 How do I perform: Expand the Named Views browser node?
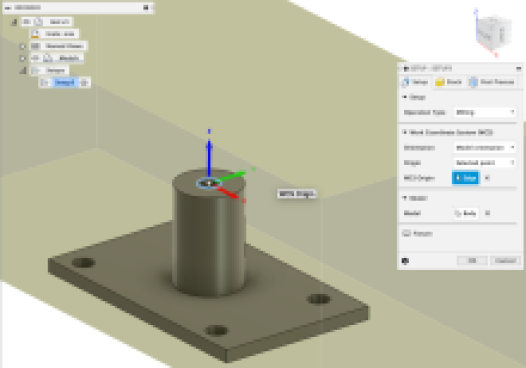(x=22, y=46)
